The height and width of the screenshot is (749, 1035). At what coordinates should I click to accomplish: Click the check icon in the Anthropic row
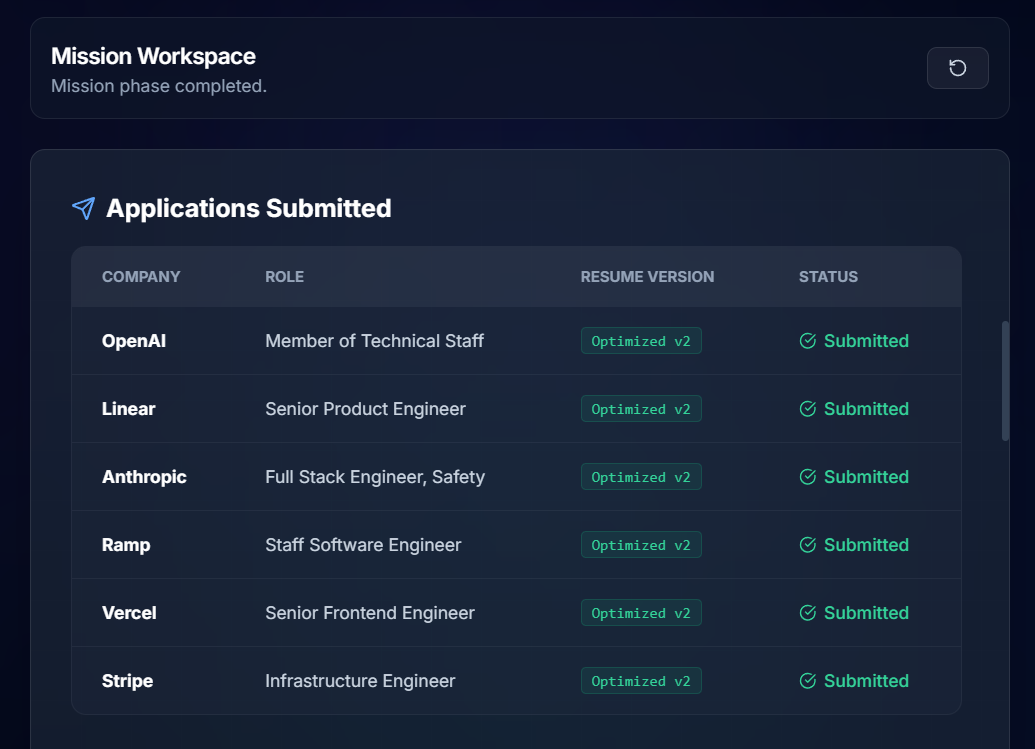807,477
